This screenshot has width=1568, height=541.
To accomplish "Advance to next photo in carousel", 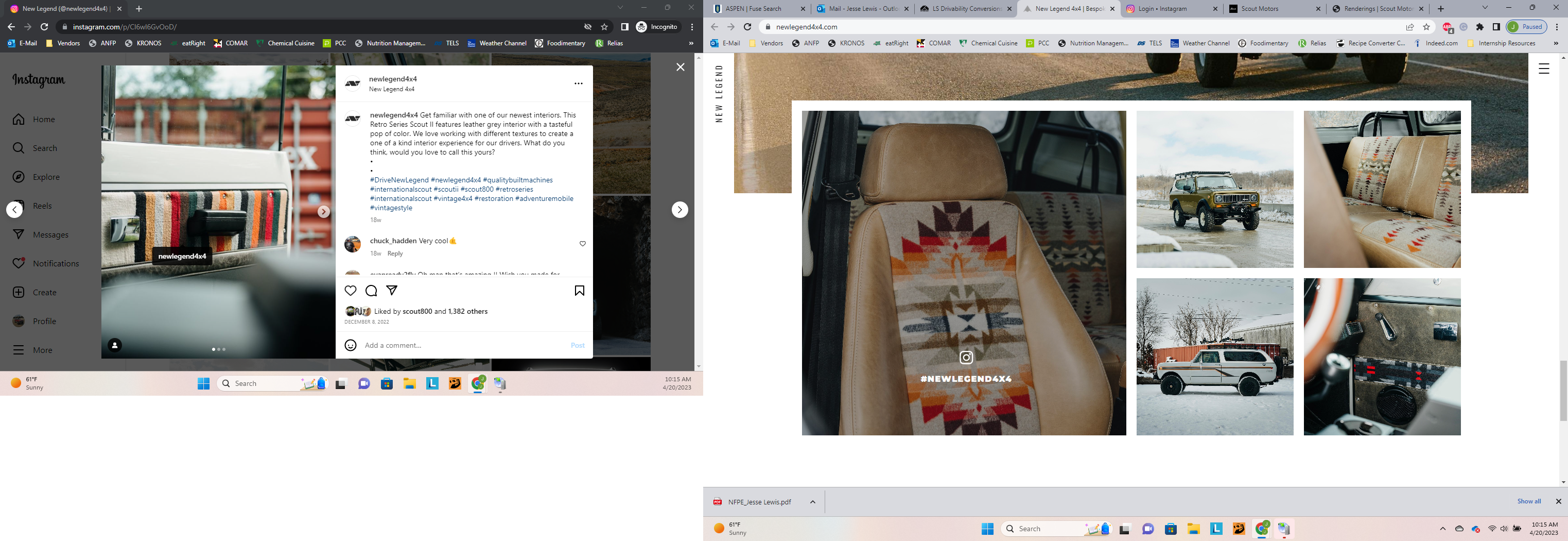I will 324,211.
